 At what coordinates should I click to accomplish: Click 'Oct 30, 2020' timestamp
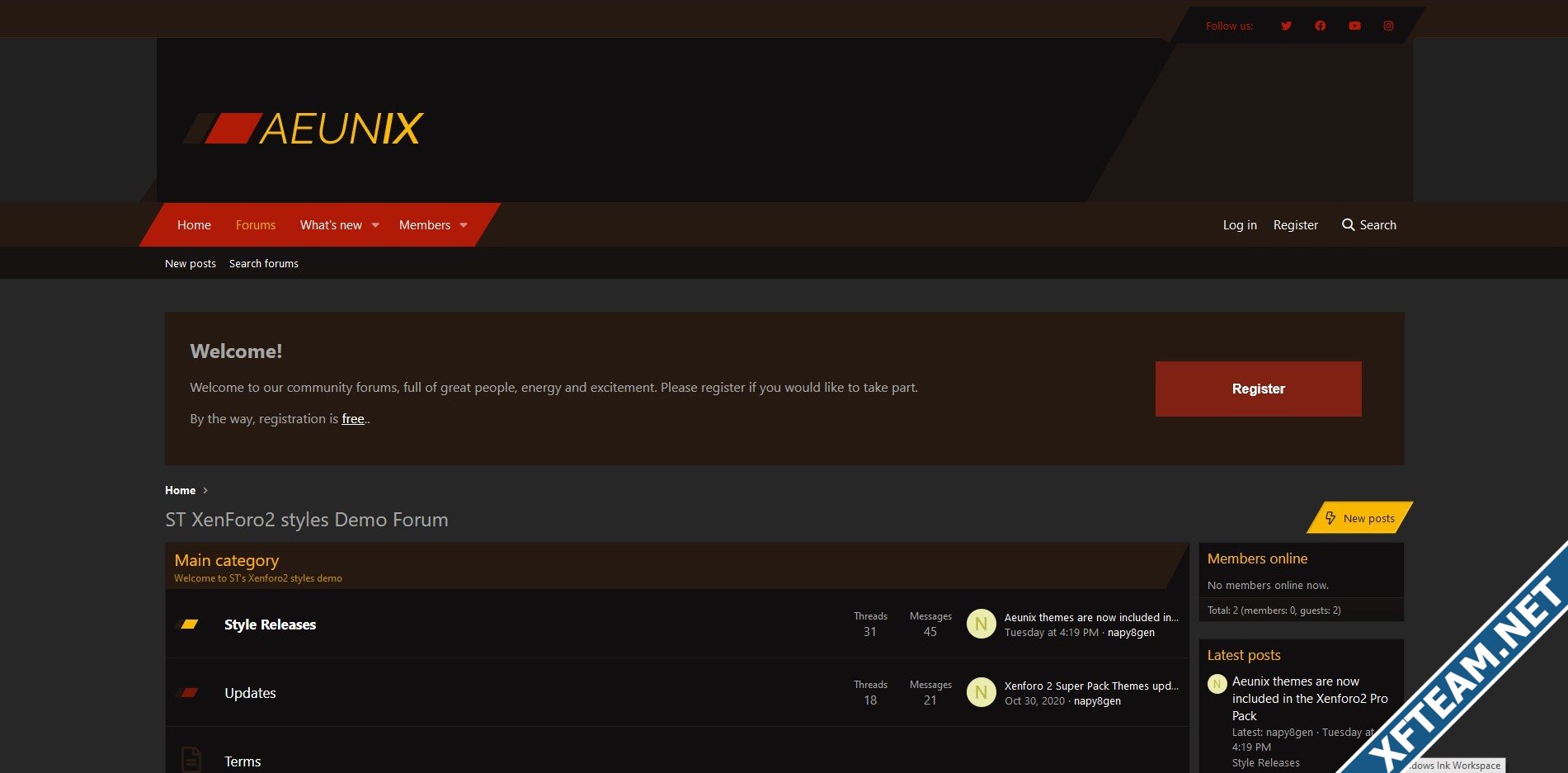1034,701
